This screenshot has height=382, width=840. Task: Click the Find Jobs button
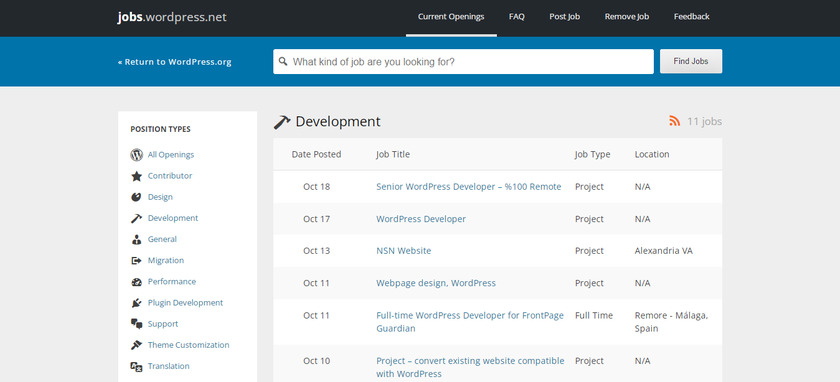pyautogui.click(x=691, y=61)
